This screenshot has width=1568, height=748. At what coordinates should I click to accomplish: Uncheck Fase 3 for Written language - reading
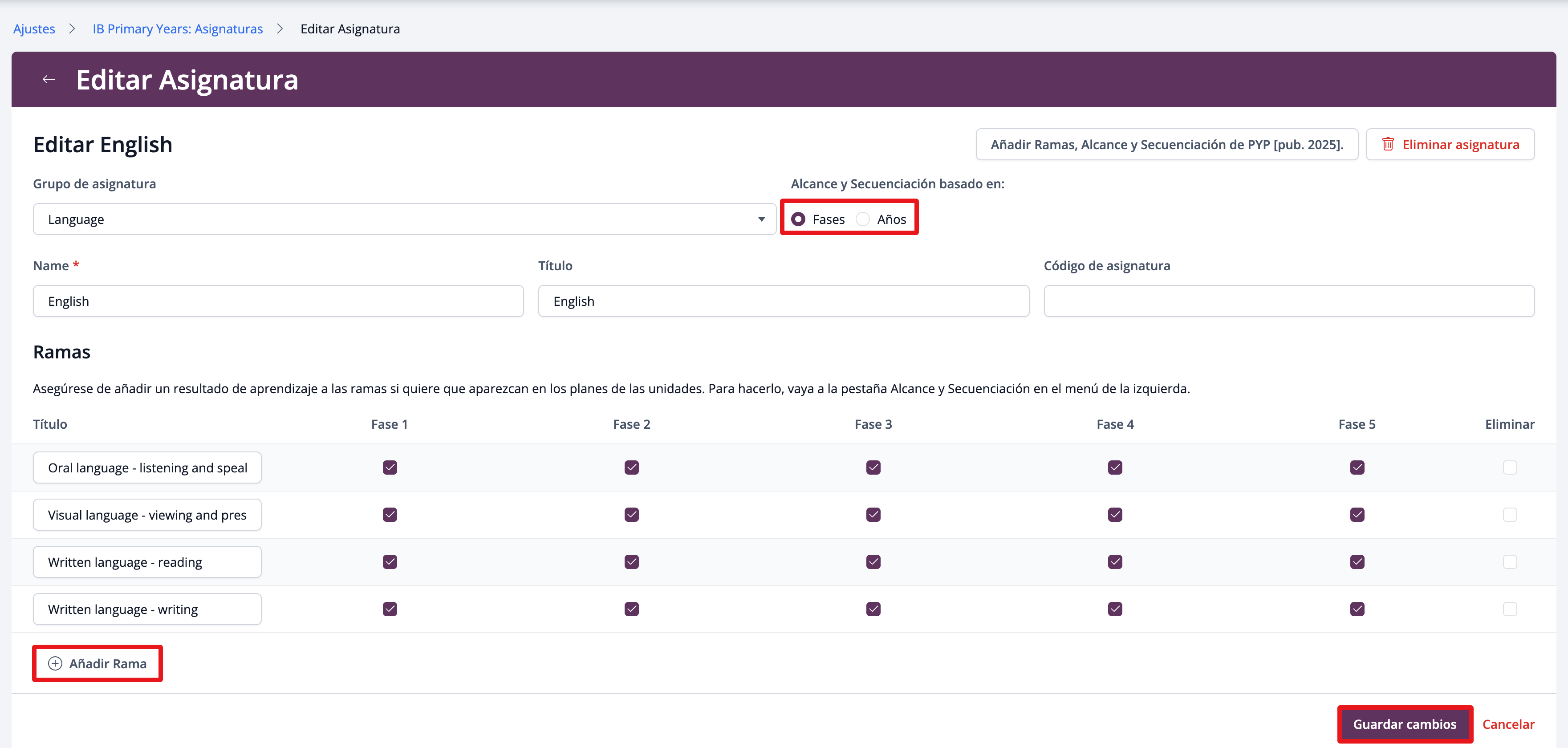(x=873, y=562)
